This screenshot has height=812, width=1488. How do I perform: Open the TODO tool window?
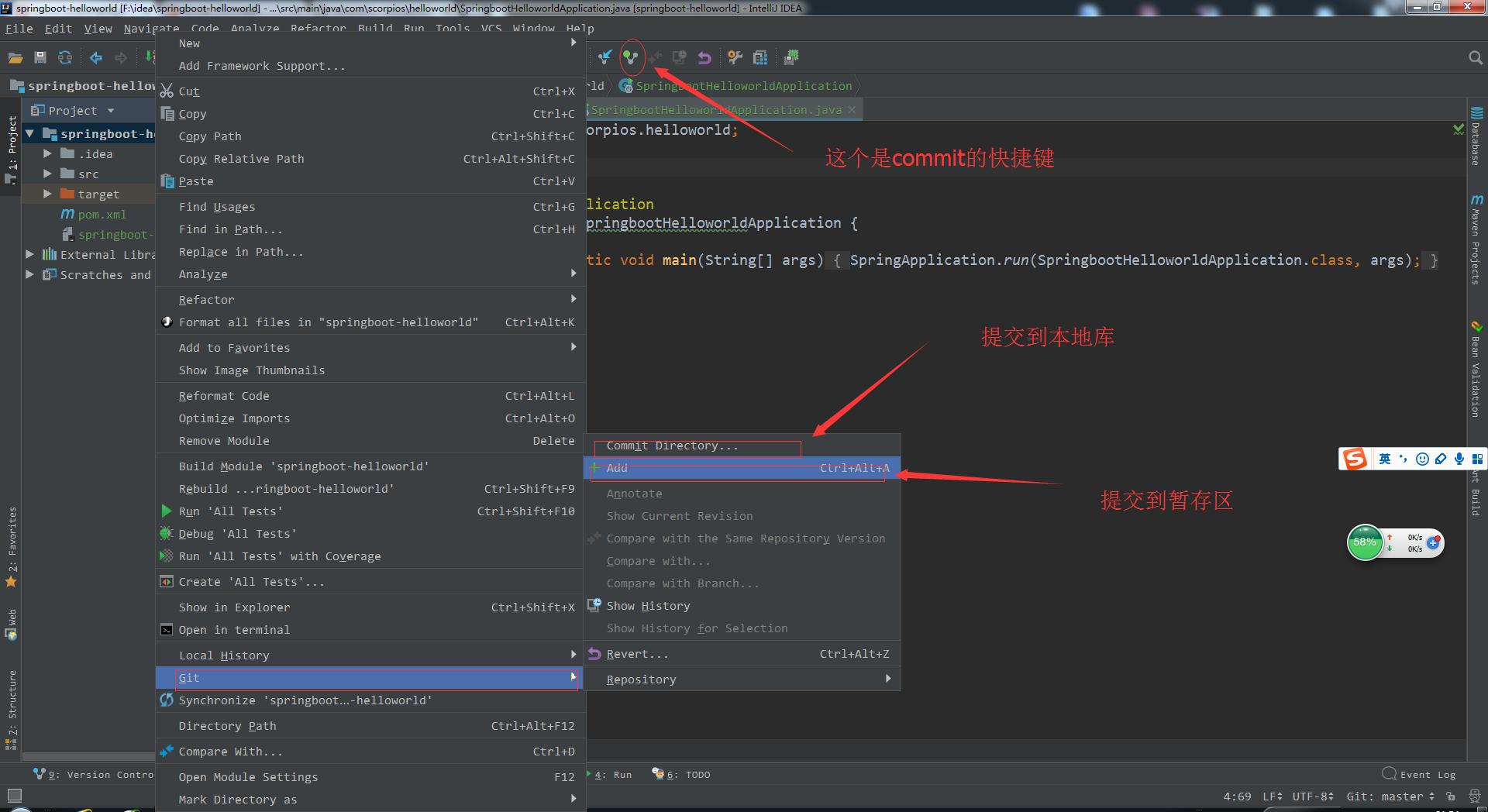(681, 775)
